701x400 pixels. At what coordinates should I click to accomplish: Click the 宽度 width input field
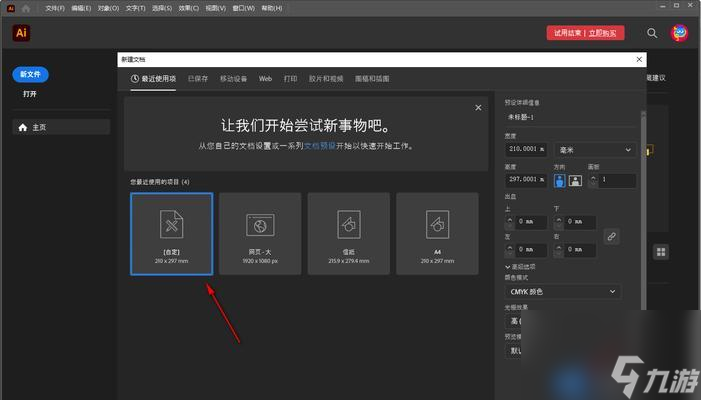[527, 149]
